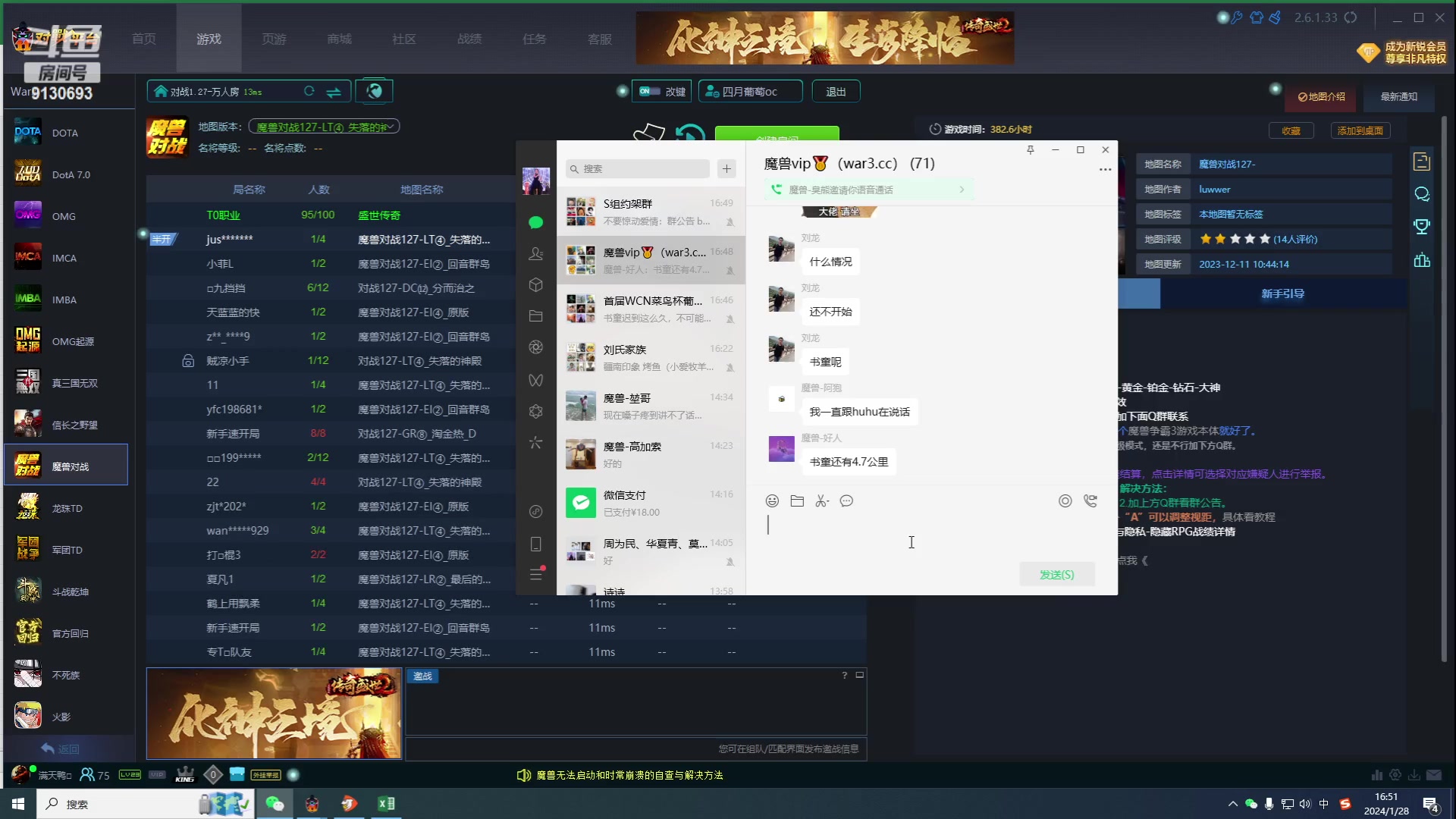Open WeChat phone sidebar icon

tap(536, 544)
